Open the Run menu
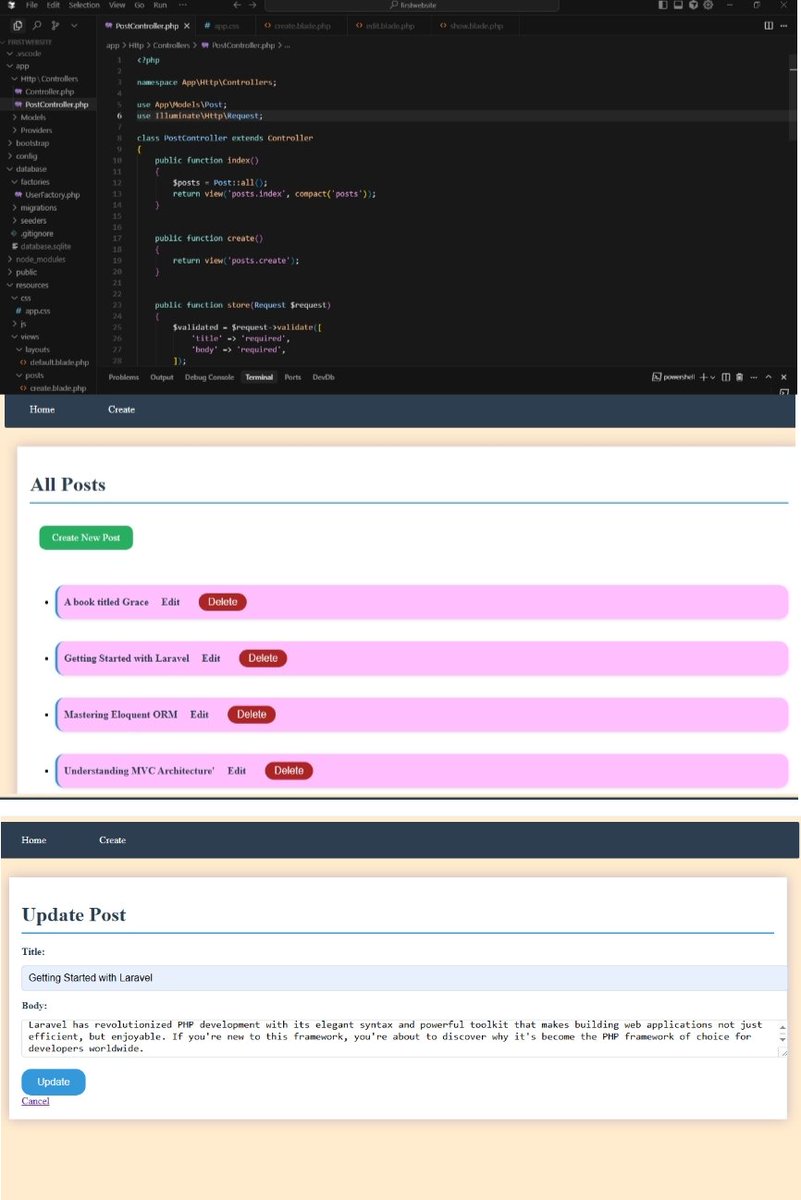Viewport: 801px width, 1200px height. (x=159, y=5)
